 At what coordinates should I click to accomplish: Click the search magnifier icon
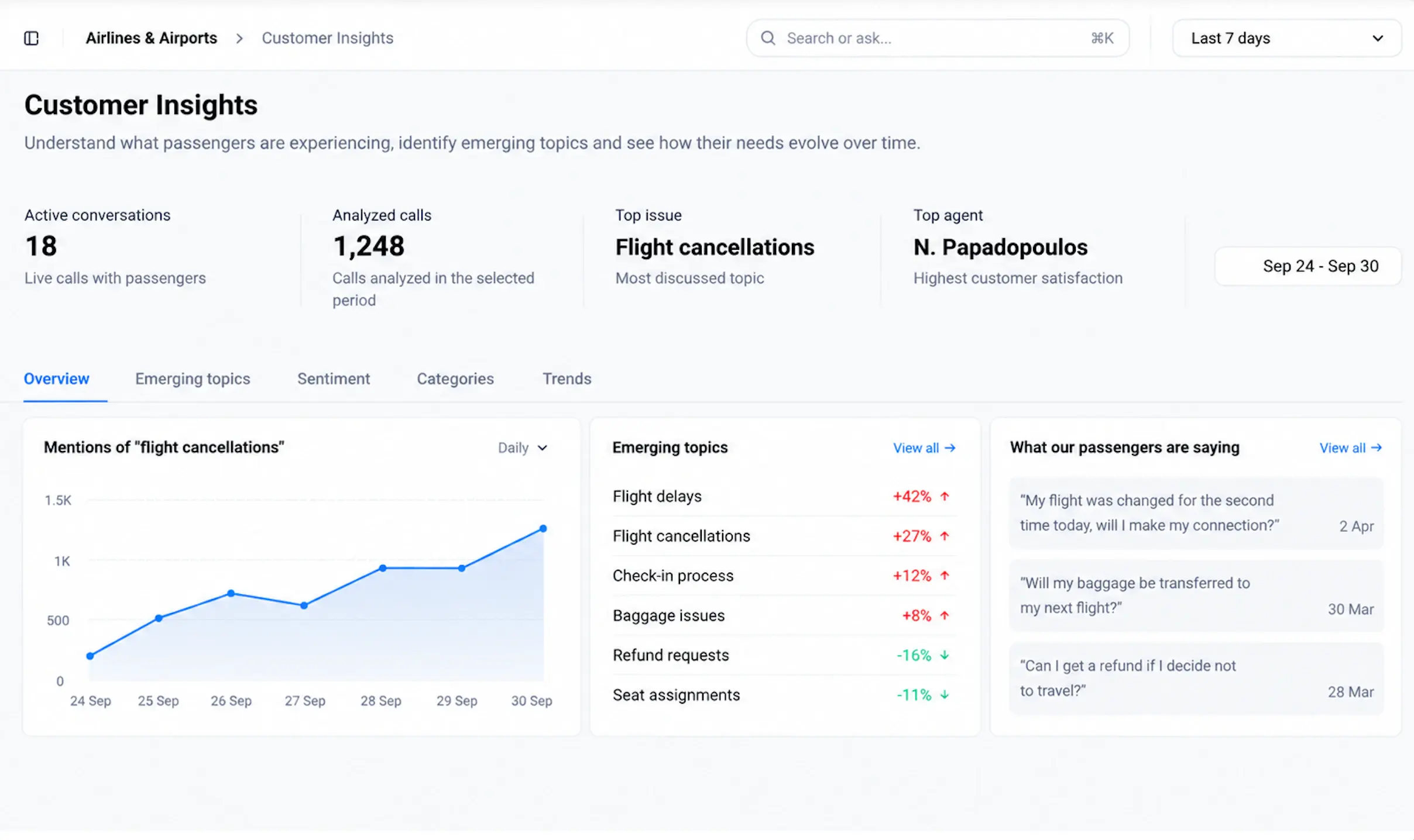[768, 38]
